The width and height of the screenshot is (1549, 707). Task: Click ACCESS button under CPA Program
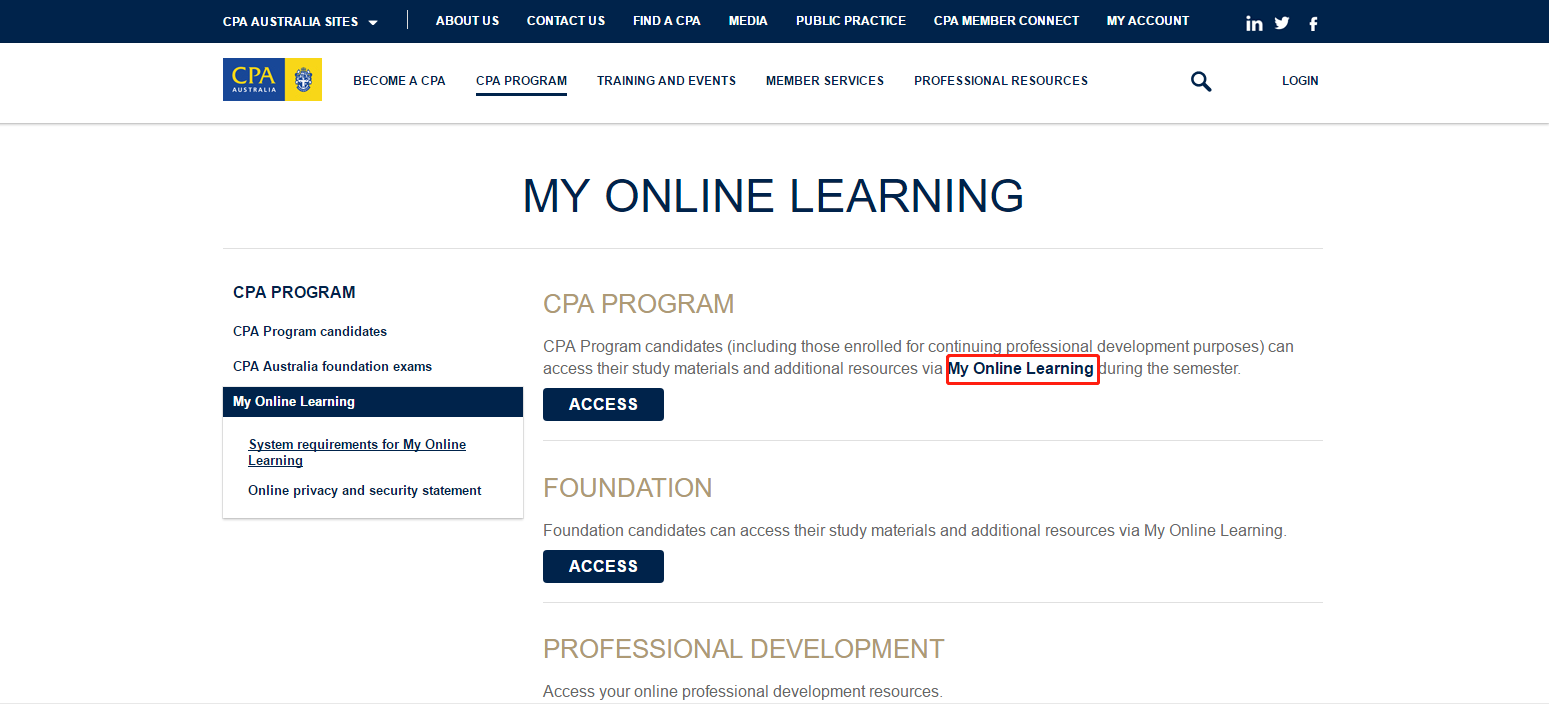click(603, 405)
